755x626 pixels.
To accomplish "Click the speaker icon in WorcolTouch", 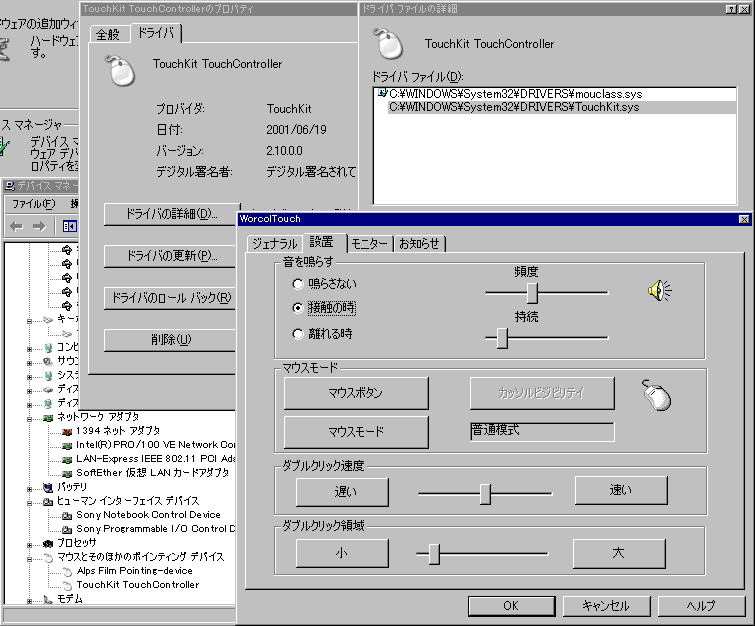I will point(659,290).
